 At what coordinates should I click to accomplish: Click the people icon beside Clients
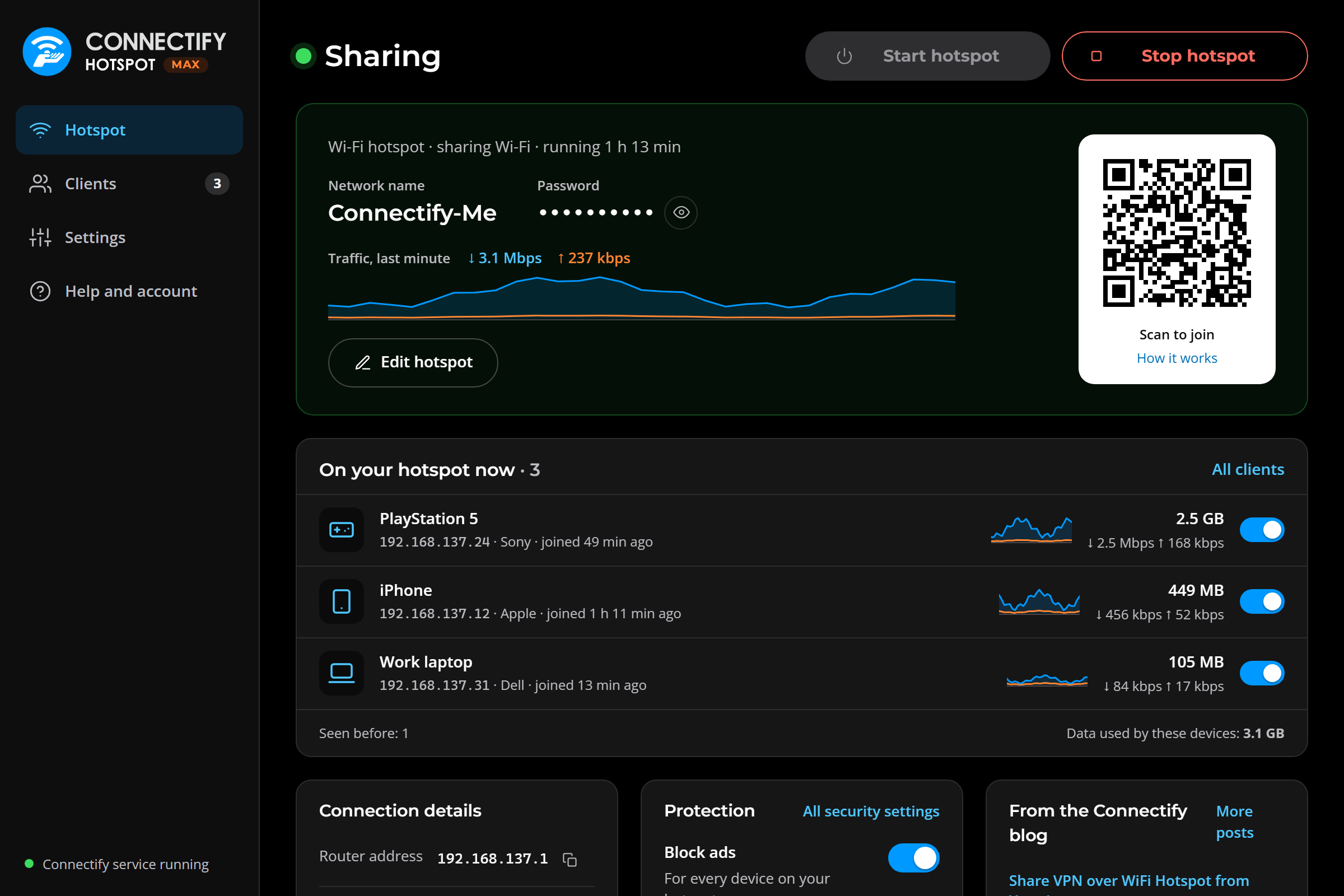coord(40,184)
